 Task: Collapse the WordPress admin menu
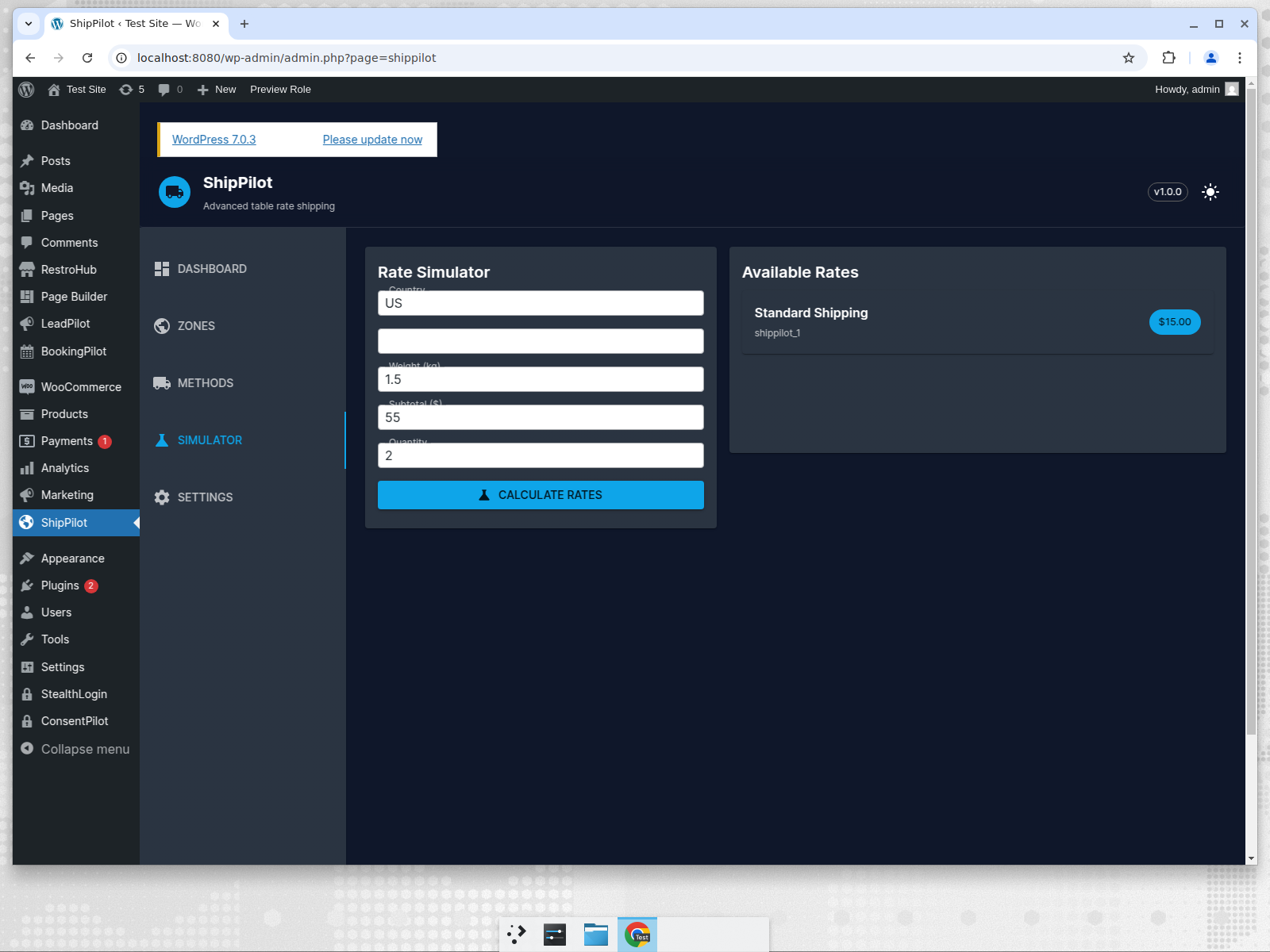click(x=76, y=749)
